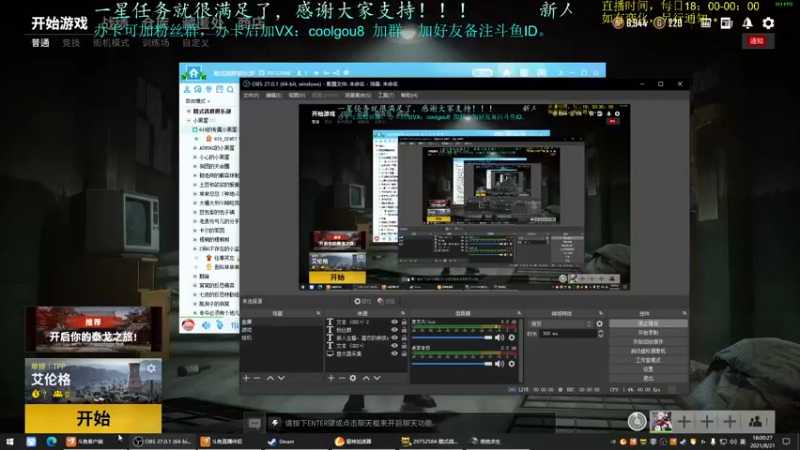Move the source down in the Sources panel
Viewport: 800px width, 450px height.
(x=377, y=378)
